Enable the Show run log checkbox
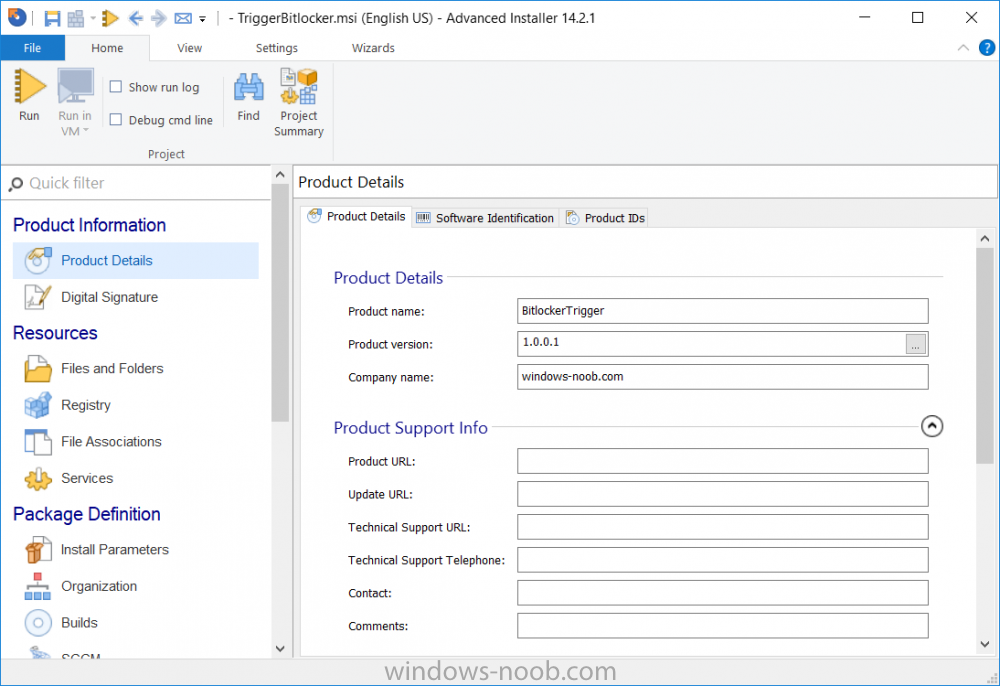1000x686 pixels. 116,87
